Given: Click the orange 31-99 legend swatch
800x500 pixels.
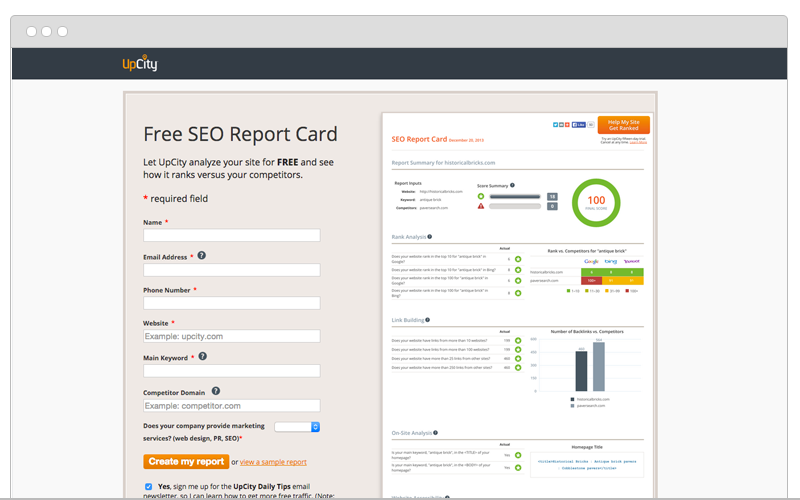Looking at the screenshot, I should 607,291.
